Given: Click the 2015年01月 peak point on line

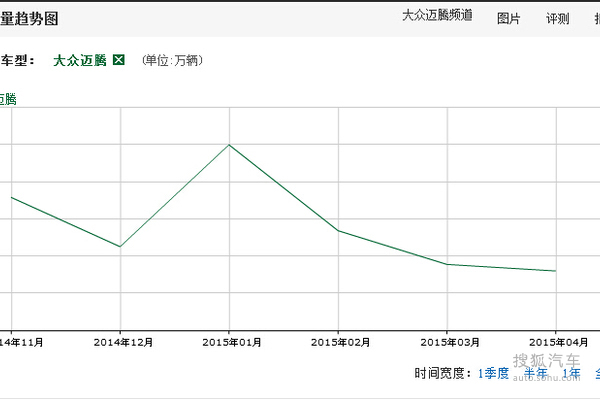Looking at the screenshot, I should pos(230,145).
